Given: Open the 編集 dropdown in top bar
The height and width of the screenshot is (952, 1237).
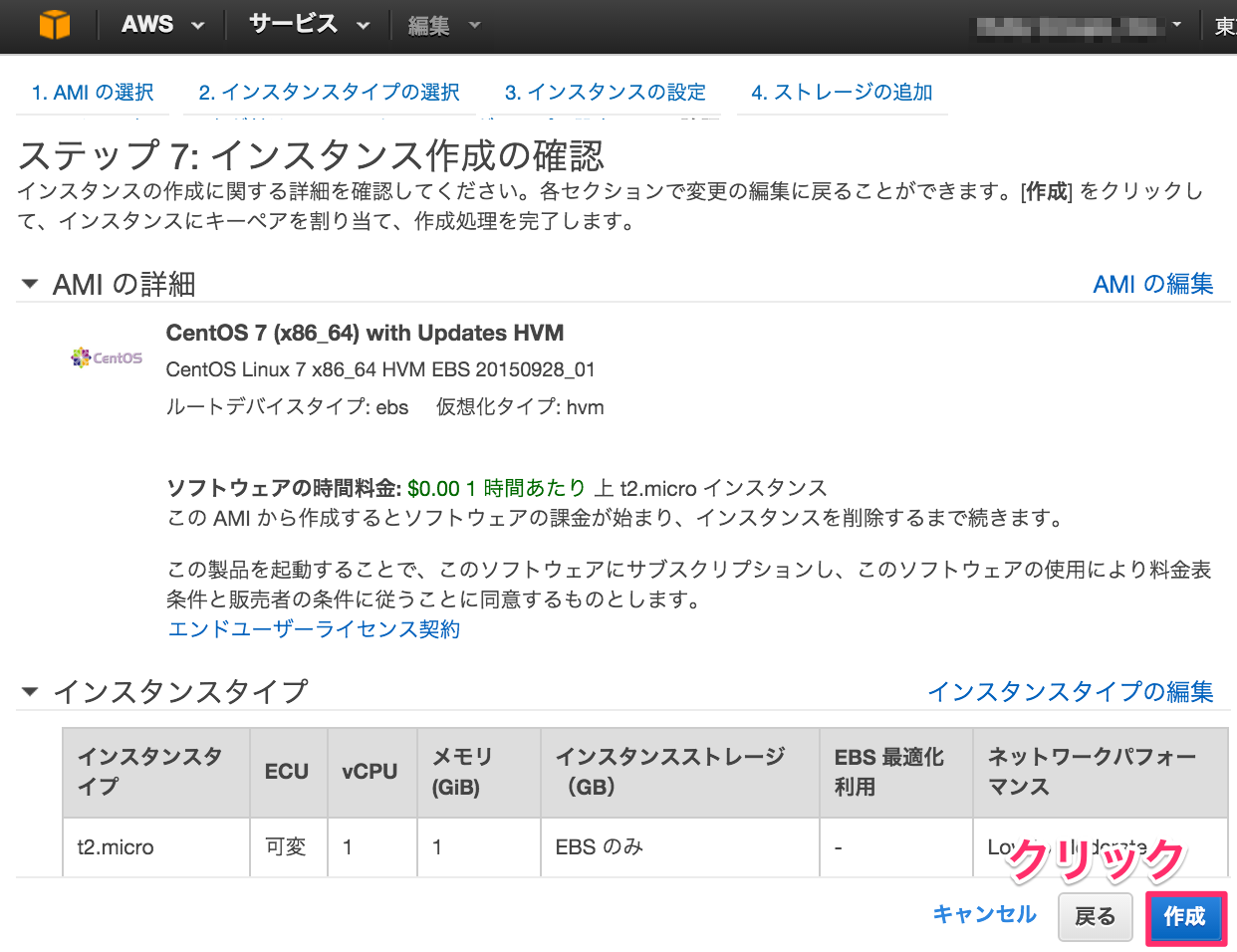Looking at the screenshot, I should [444, 26].
